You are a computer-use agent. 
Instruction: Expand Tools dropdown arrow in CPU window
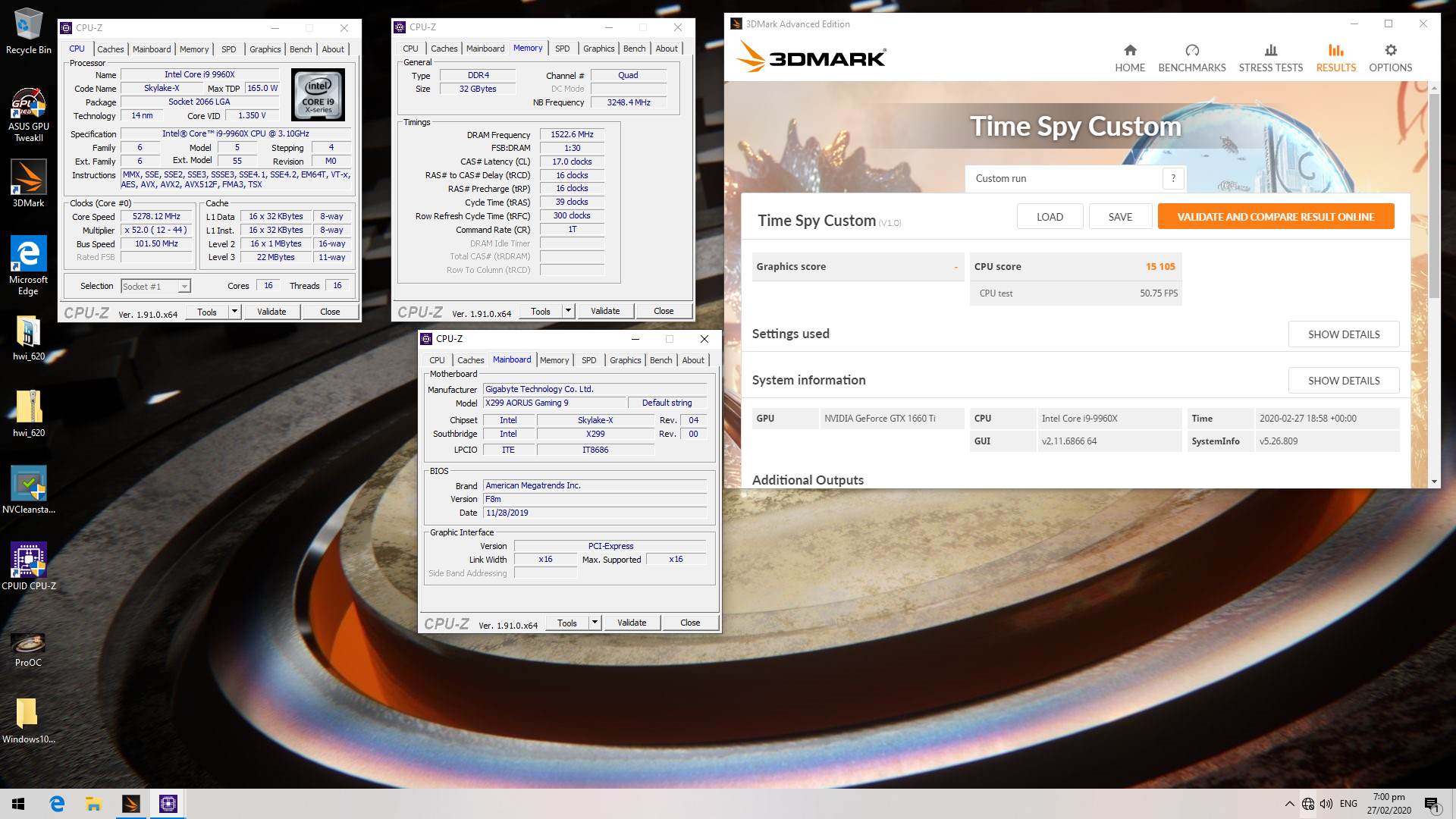click(x=235, y=312)
